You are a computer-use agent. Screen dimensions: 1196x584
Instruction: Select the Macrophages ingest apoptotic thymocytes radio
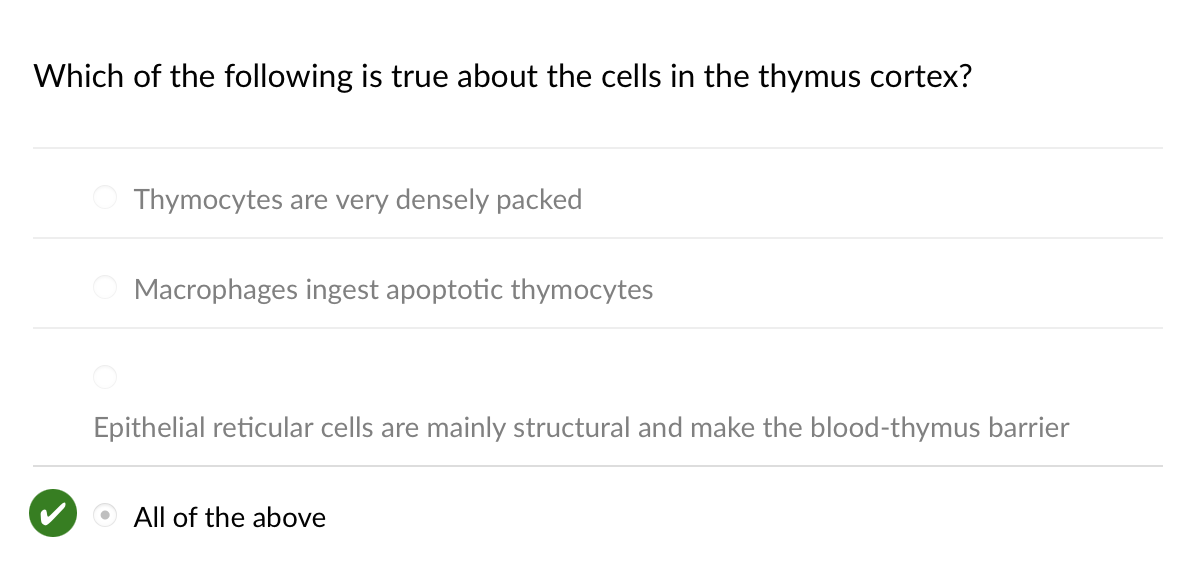105,288
